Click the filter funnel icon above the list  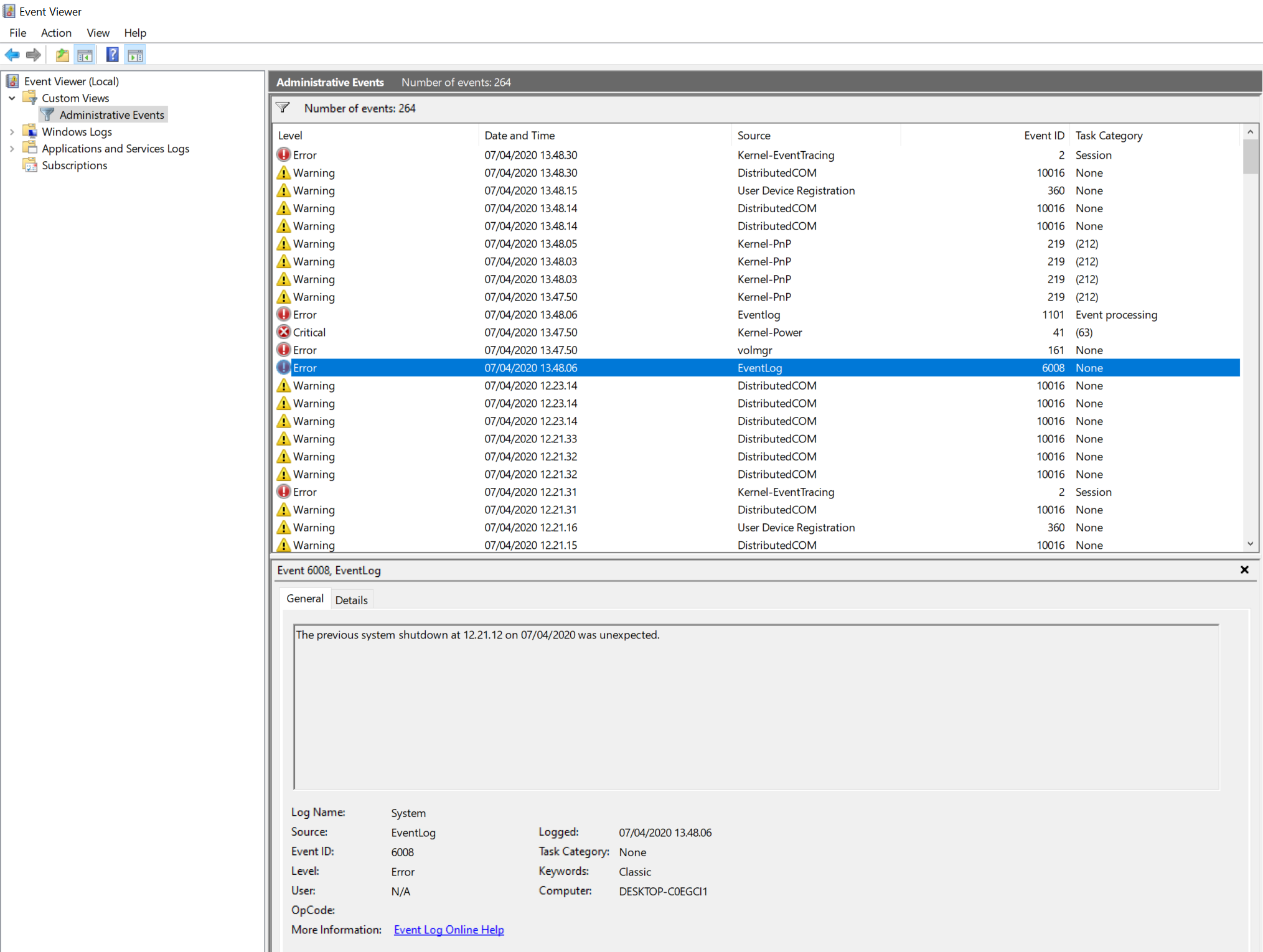click(283, 108)
